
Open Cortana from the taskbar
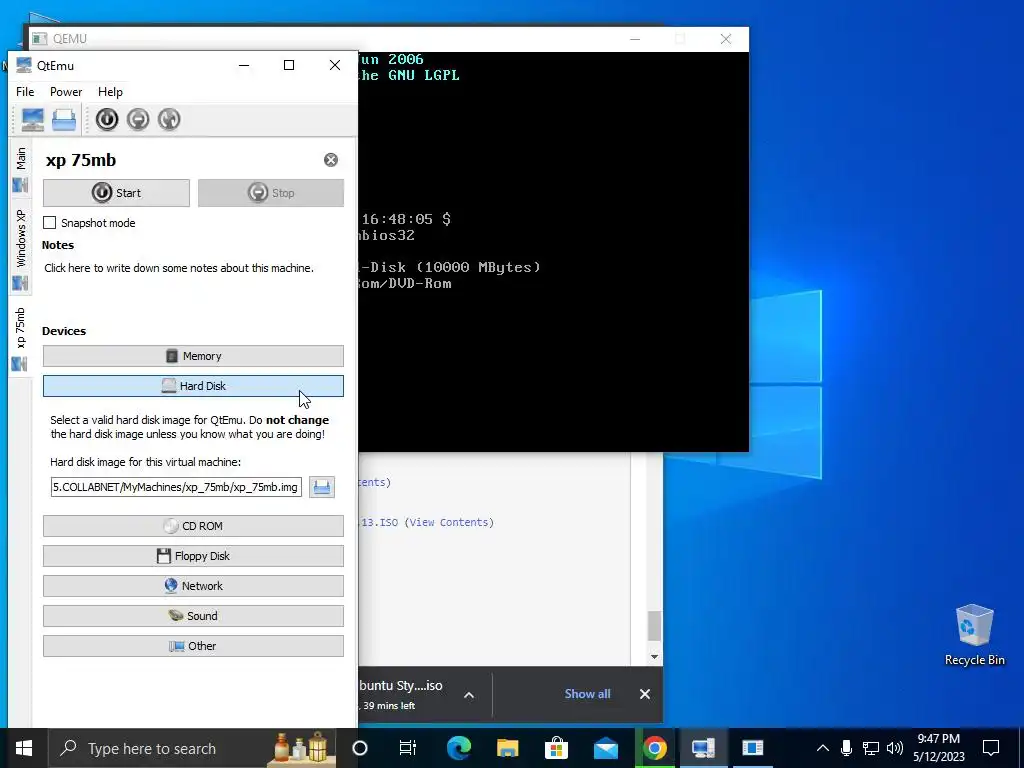click(360, 748)
